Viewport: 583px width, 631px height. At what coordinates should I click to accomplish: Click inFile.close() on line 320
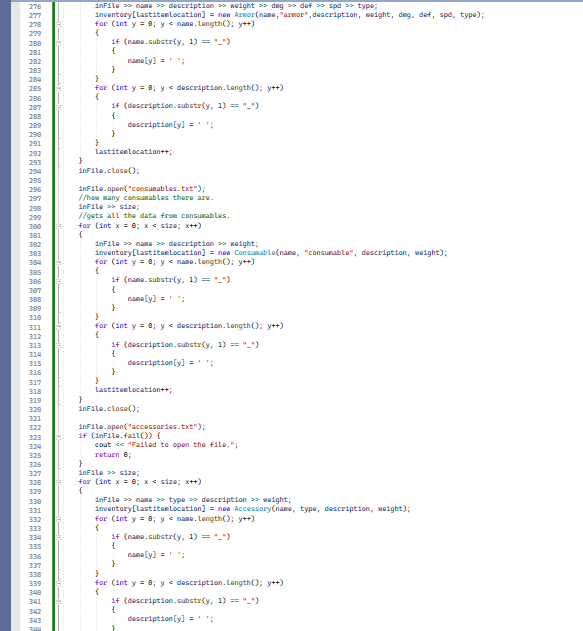[x=109, y=408]
